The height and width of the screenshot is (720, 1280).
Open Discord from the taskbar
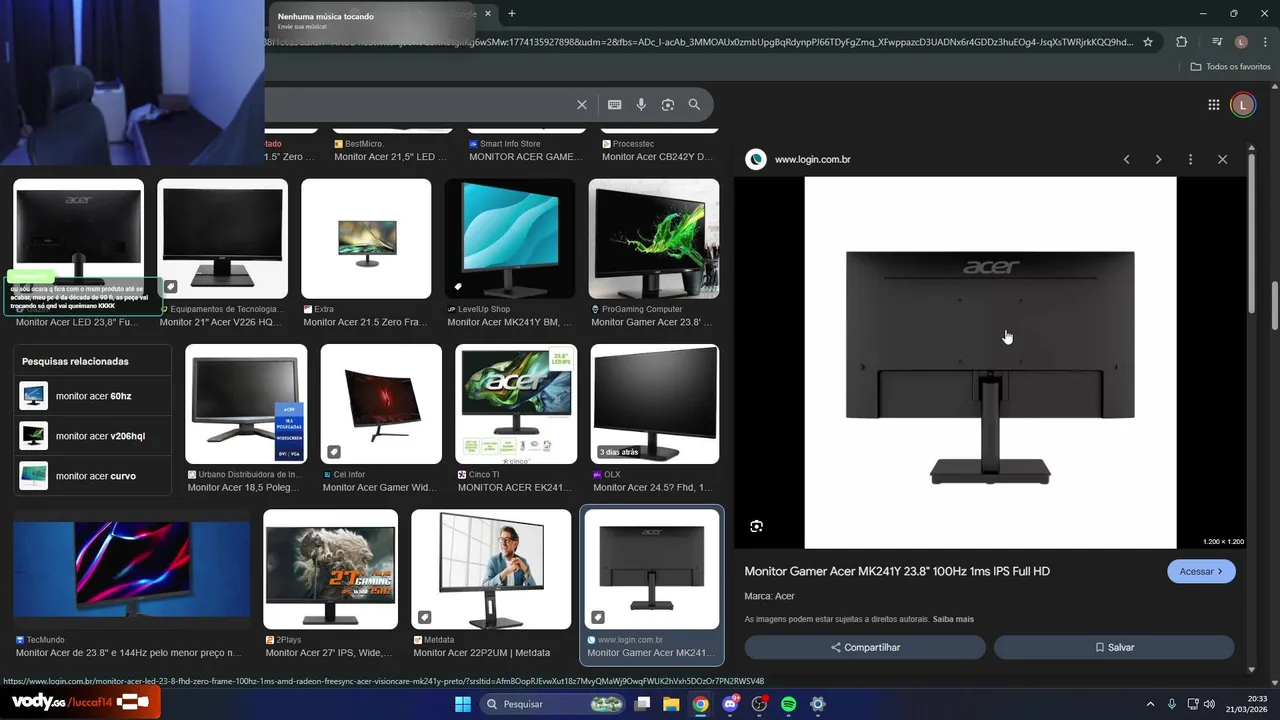pos(730,704)
